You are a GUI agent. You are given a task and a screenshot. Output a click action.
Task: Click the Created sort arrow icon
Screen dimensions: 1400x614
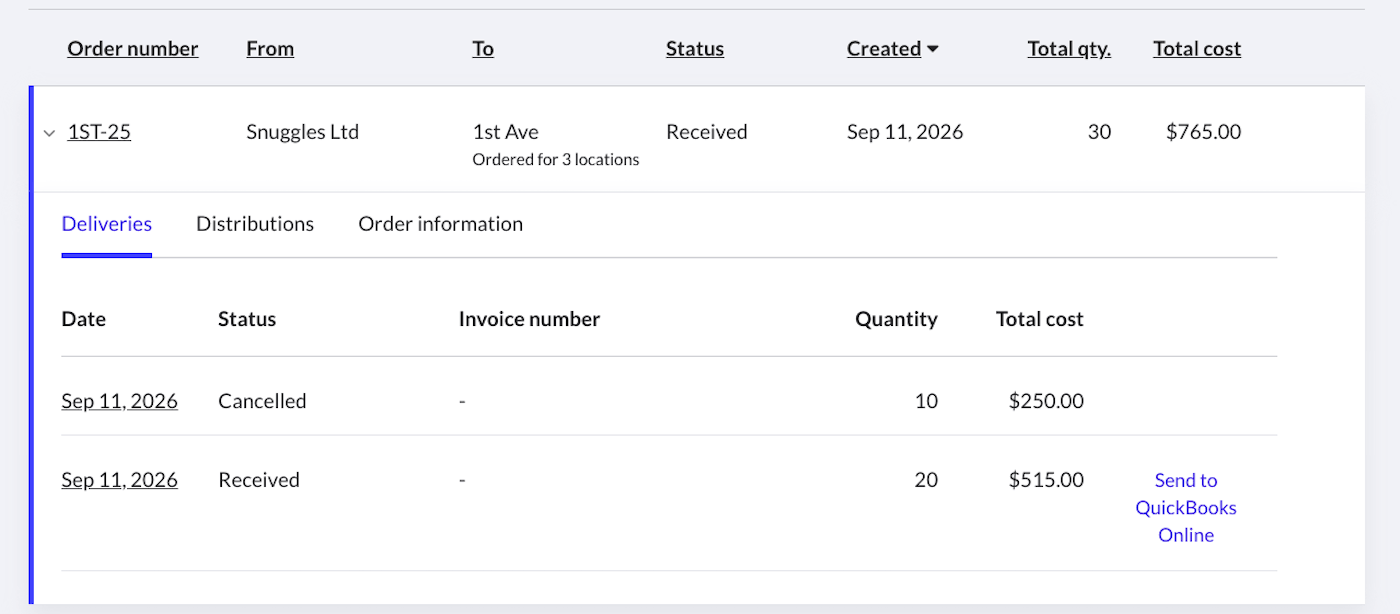coord(933,49)
